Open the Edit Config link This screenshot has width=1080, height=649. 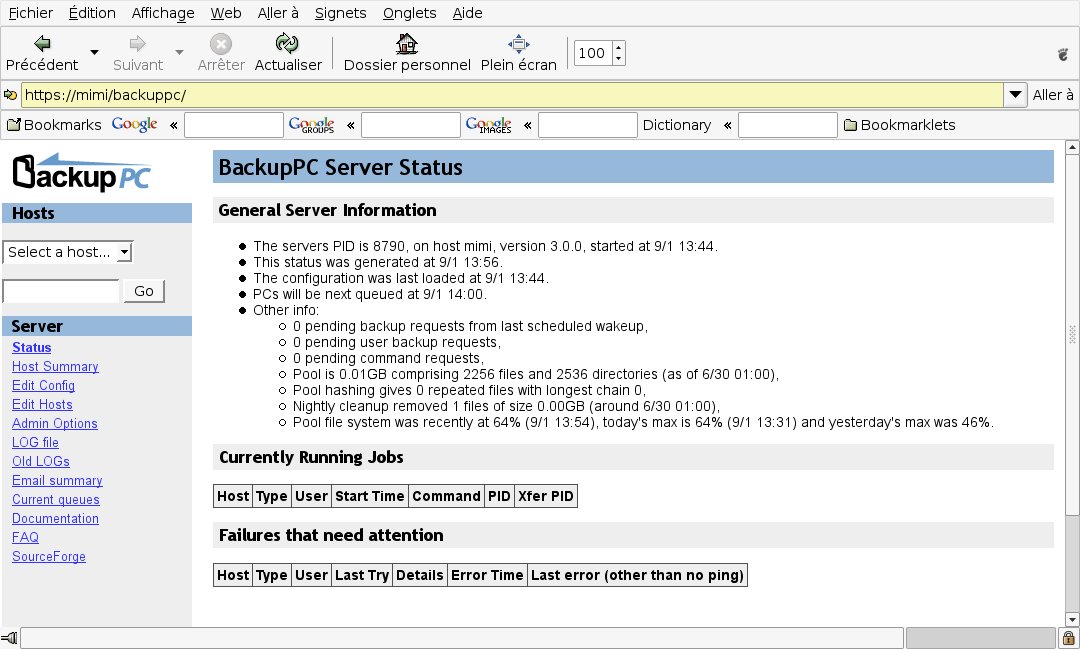coord(43,386)
